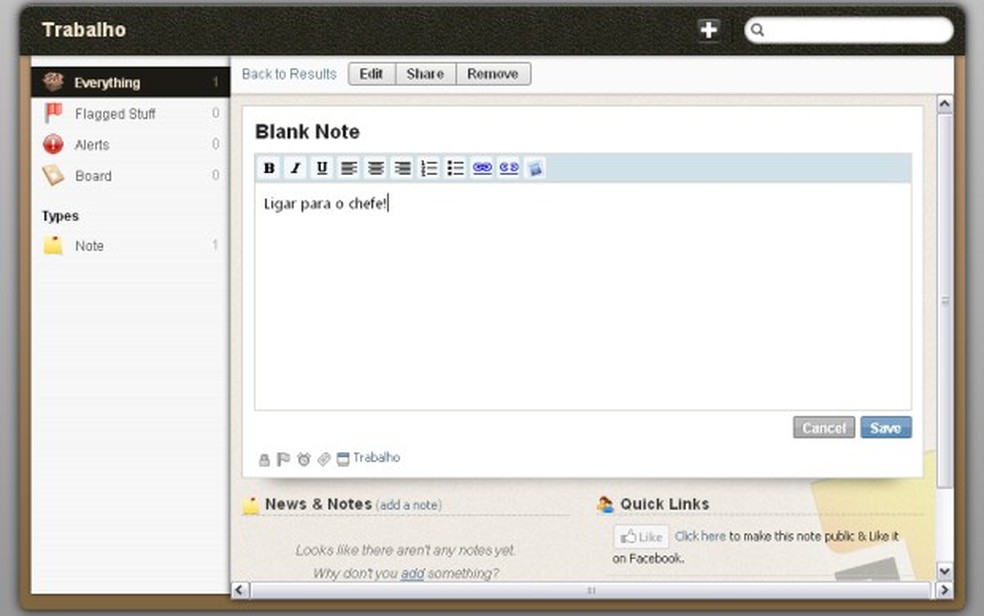Toggle bold formatting in note editor
This screenshot has height=616, width=984.
pyautogui.click(x=269, y=168)
